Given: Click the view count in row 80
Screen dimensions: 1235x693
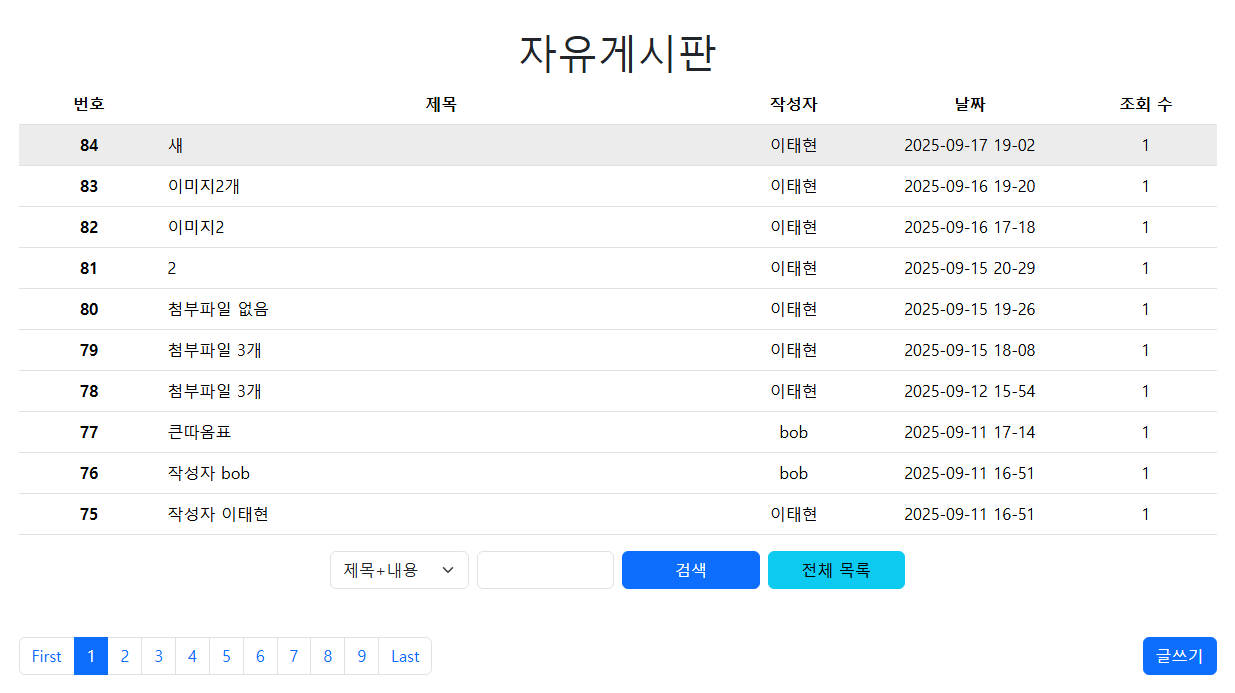Looking at the screenshot, I should pyautogui.click(x=1146, y=309).
